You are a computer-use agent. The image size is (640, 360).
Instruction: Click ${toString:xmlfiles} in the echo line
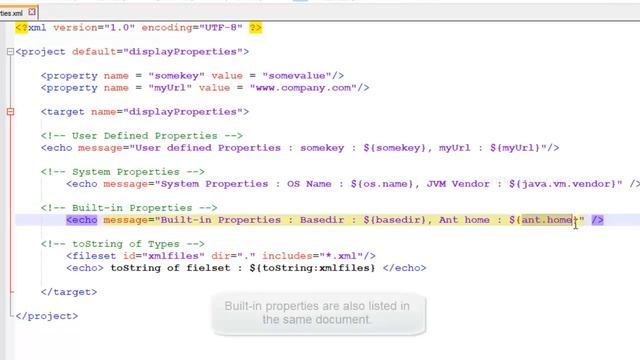[x=312, y=268]
